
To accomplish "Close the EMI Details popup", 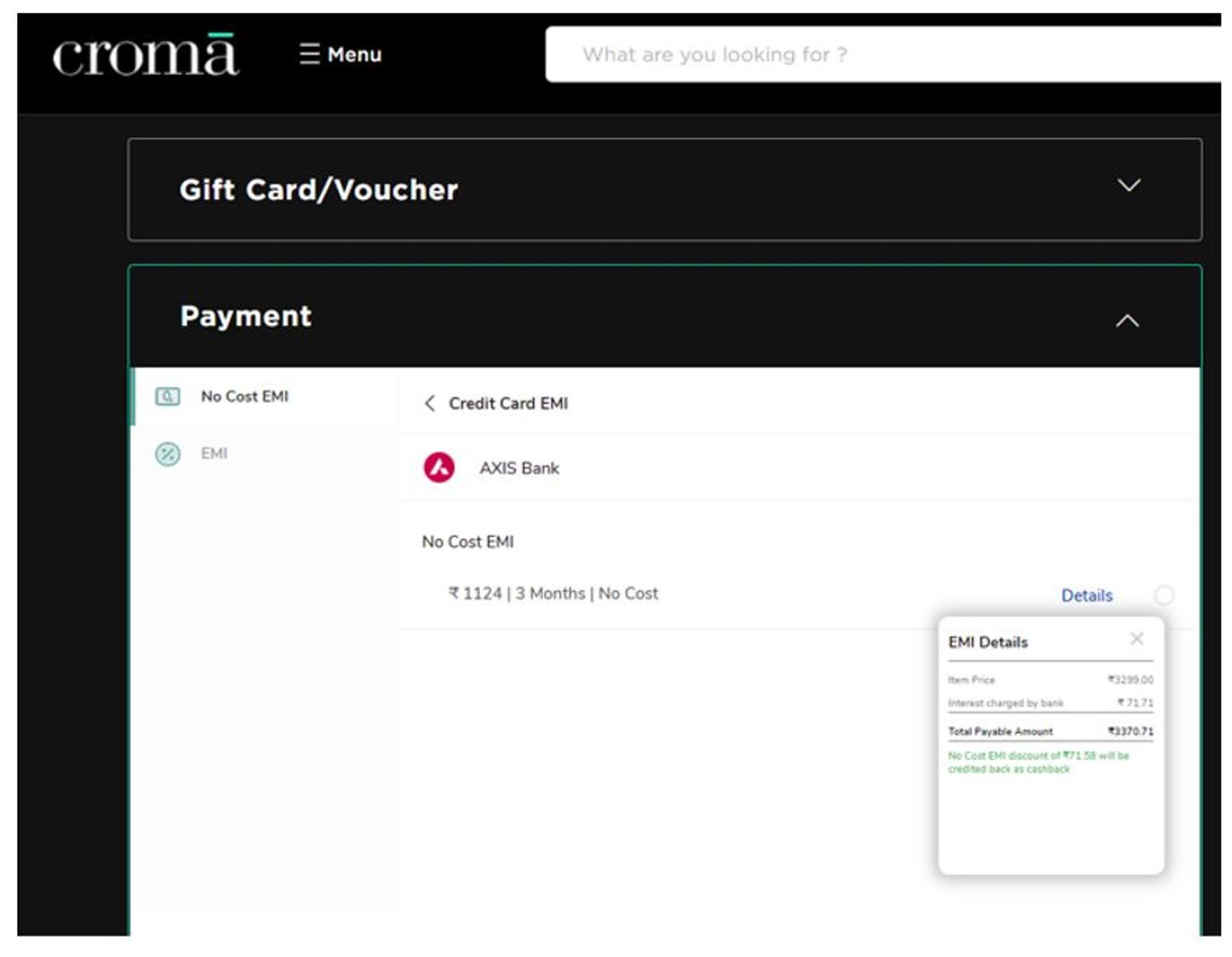I will tap(1136, 639).
